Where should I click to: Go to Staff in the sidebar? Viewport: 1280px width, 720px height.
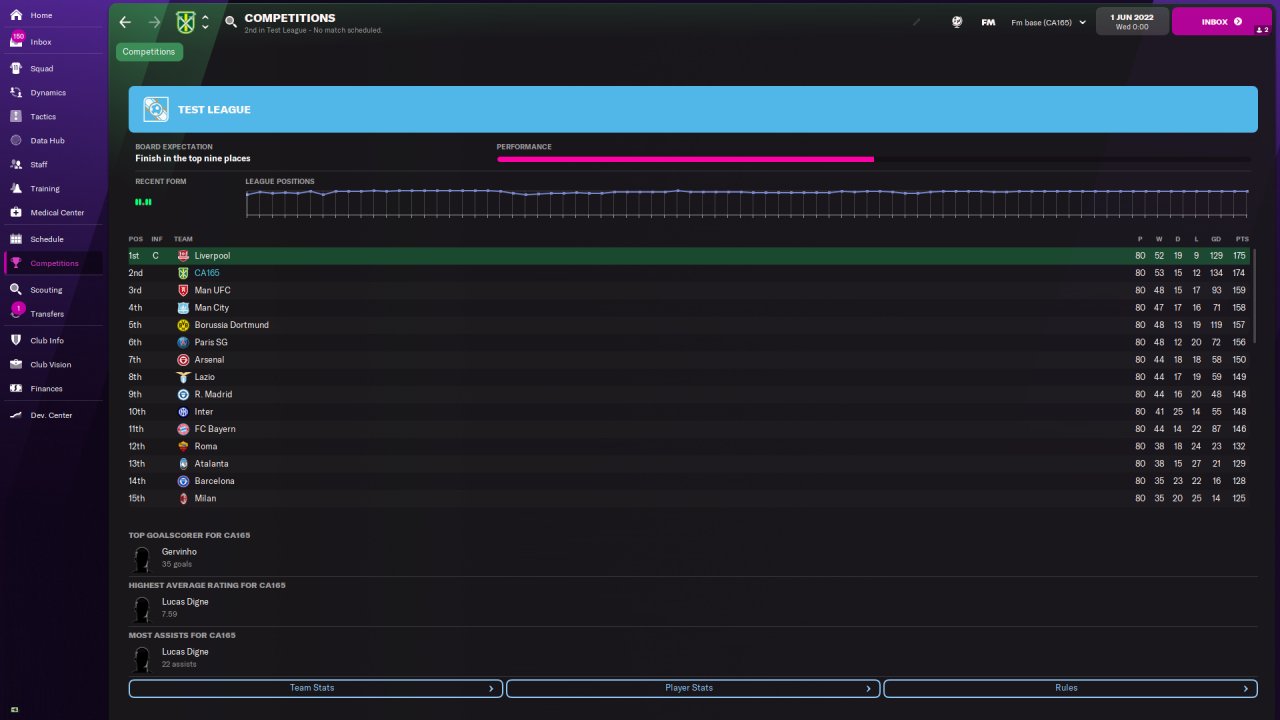(39, 165)
